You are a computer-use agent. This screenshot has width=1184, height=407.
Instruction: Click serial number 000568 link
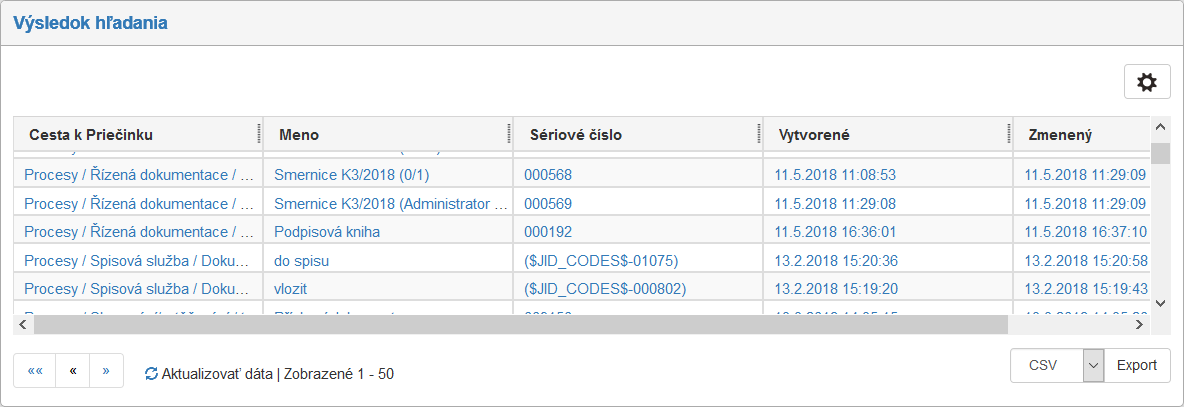click(547, 175)
